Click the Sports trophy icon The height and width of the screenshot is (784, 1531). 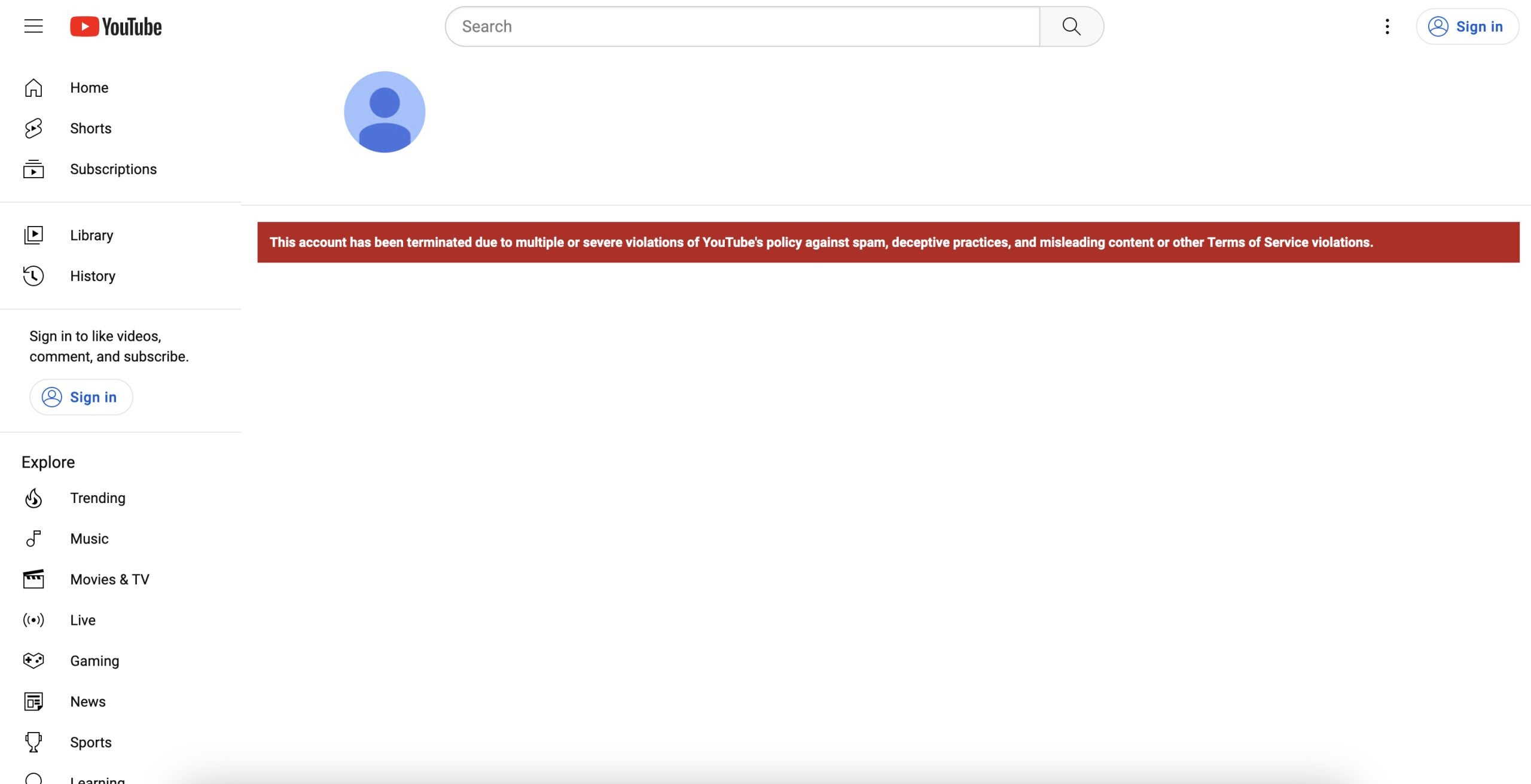click(33, 742)
